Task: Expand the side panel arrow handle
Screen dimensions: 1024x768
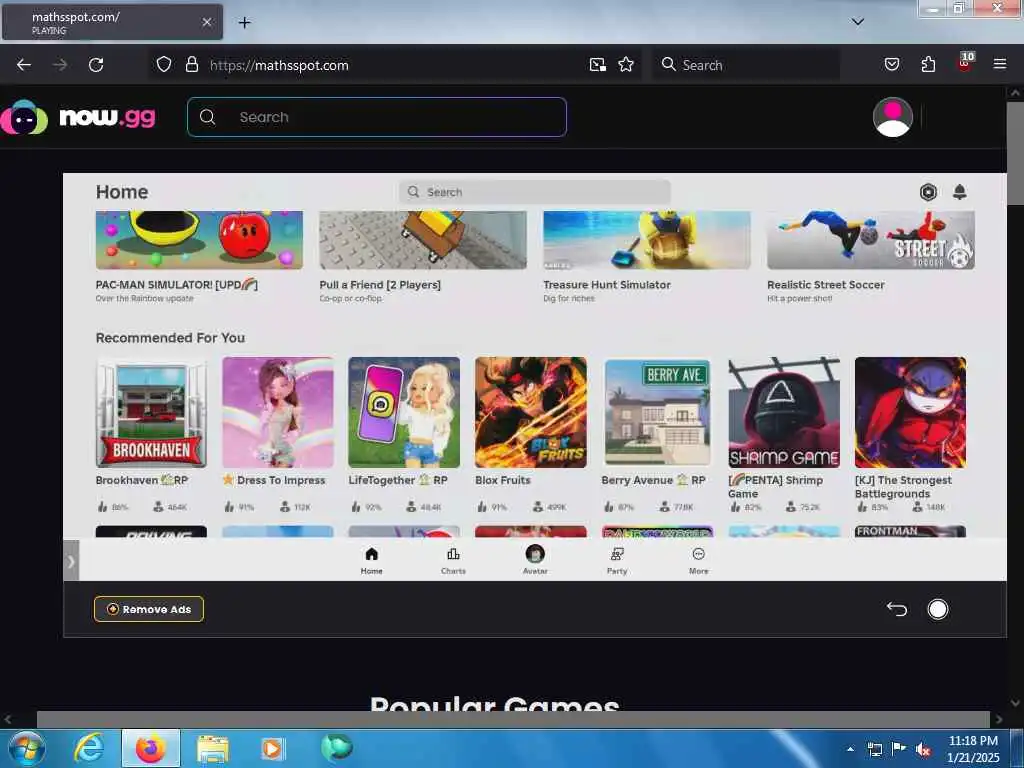Action: coord(71,561)
